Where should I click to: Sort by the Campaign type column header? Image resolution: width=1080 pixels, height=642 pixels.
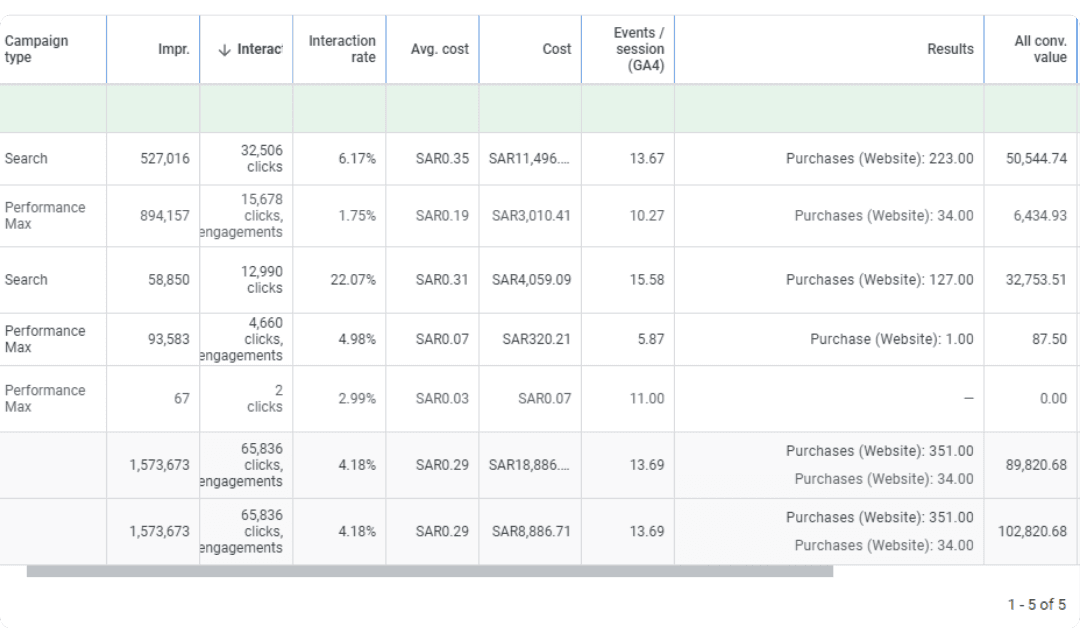tap(37, 49)
